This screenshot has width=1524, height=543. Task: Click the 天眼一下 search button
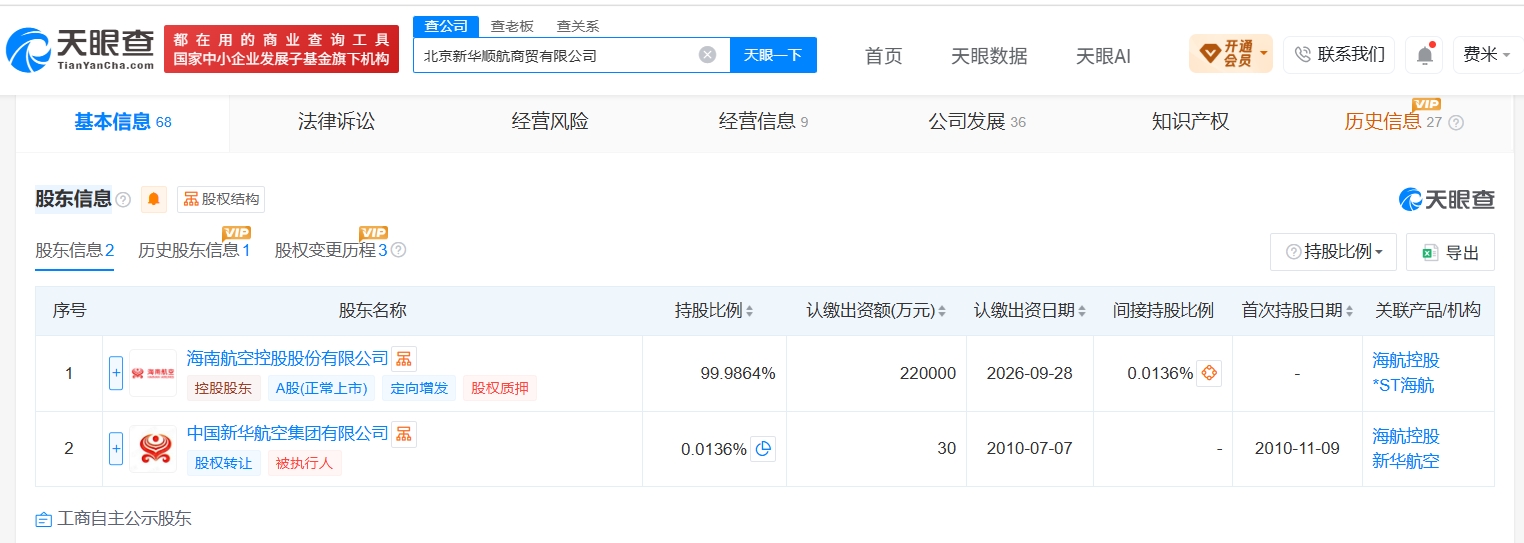click(x=773, y=55)
